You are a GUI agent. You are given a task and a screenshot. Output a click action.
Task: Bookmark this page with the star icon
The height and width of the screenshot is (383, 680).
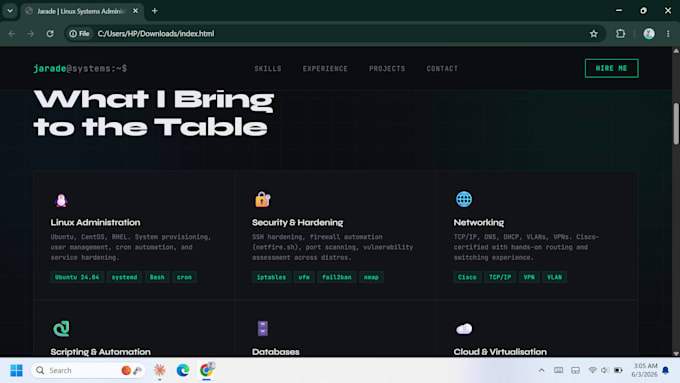(594, 33)
